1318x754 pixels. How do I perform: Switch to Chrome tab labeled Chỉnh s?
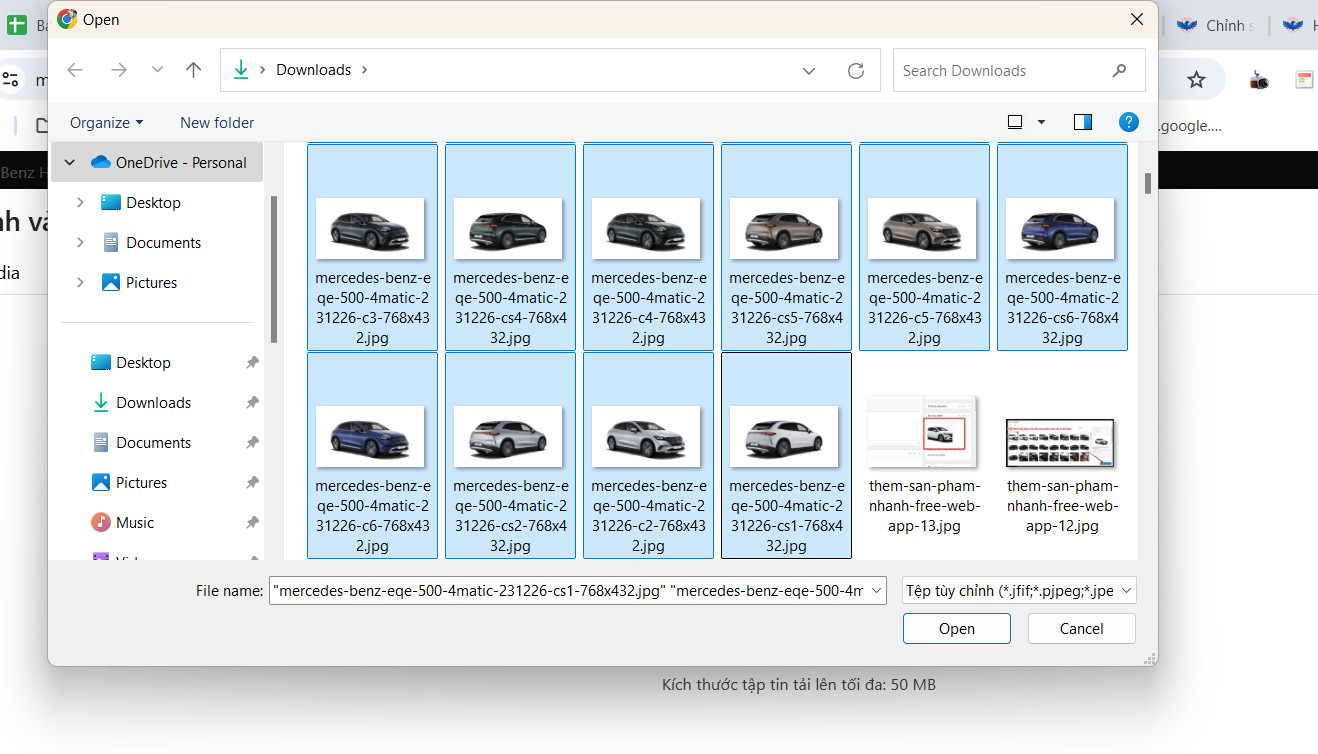tap(1217, 26)
